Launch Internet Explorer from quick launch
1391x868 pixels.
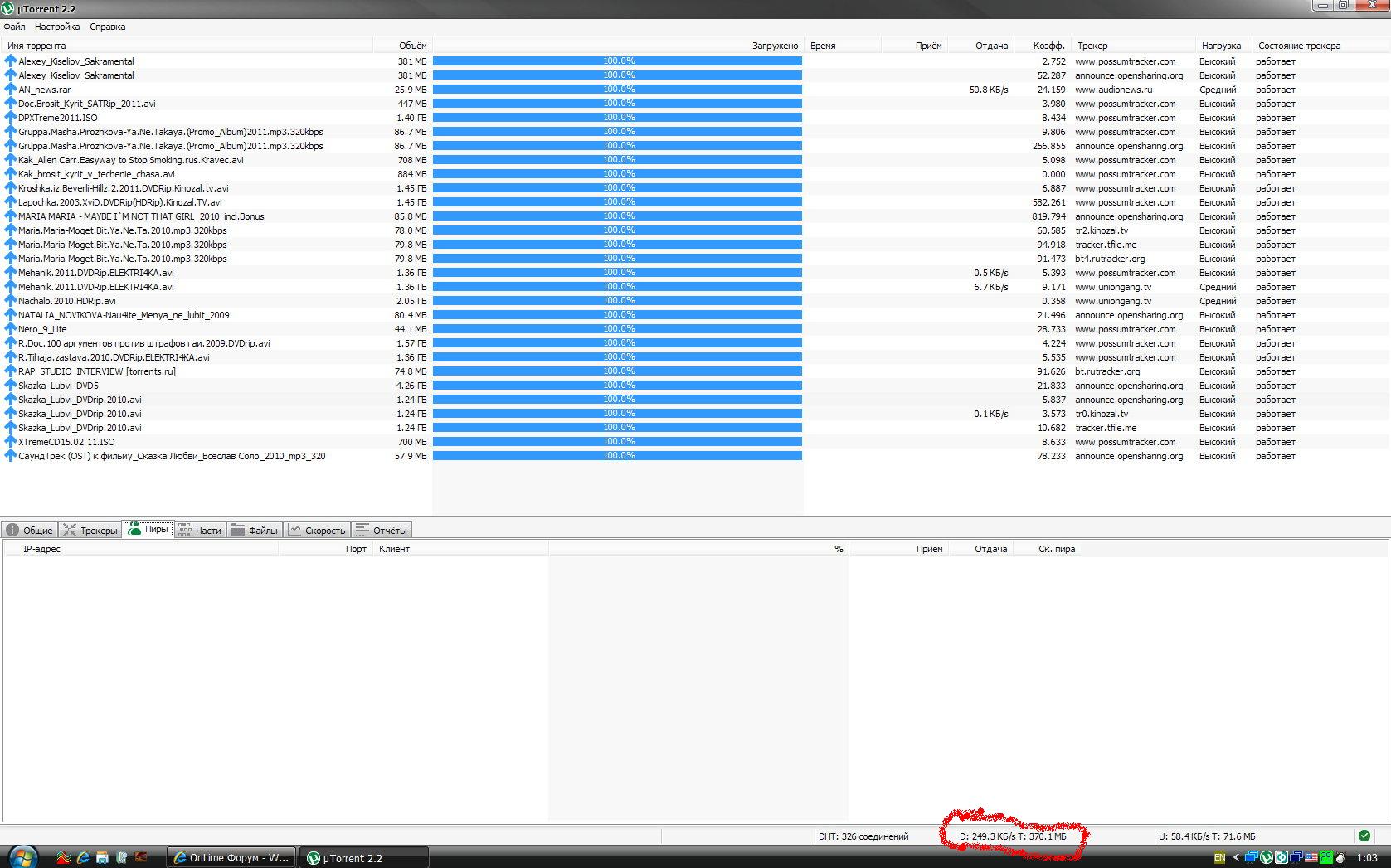coord(83,858)
